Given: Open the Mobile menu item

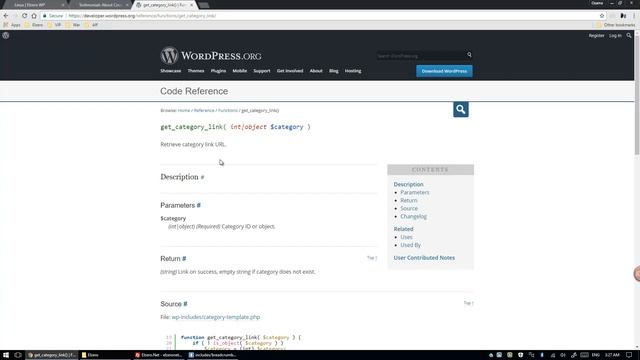Looking at the screenshot, I should 240,71.
